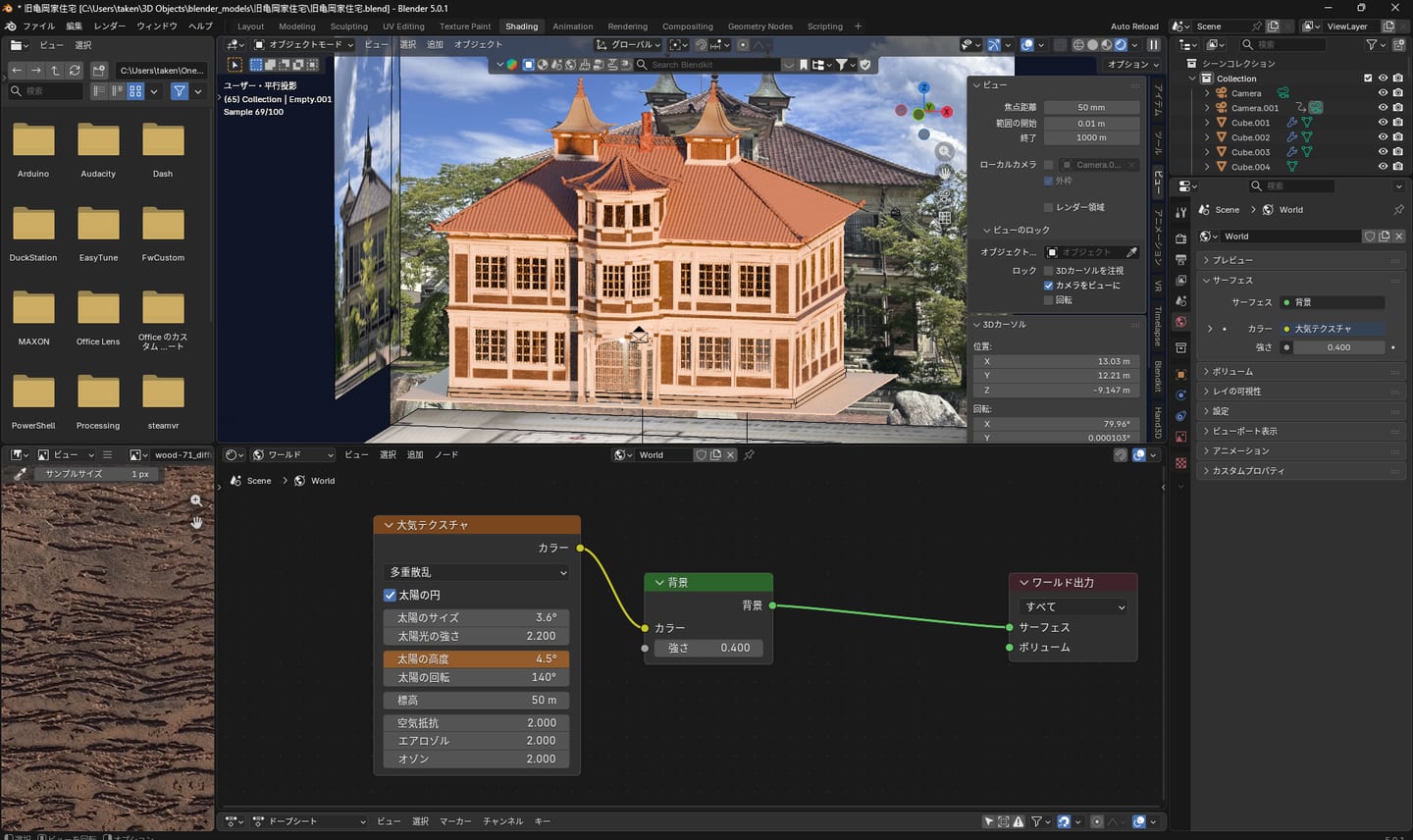The height and width of the screenshot is (840, 1413).
Task: Open the World properties tab icon
Action: [x=1180, y=322]
